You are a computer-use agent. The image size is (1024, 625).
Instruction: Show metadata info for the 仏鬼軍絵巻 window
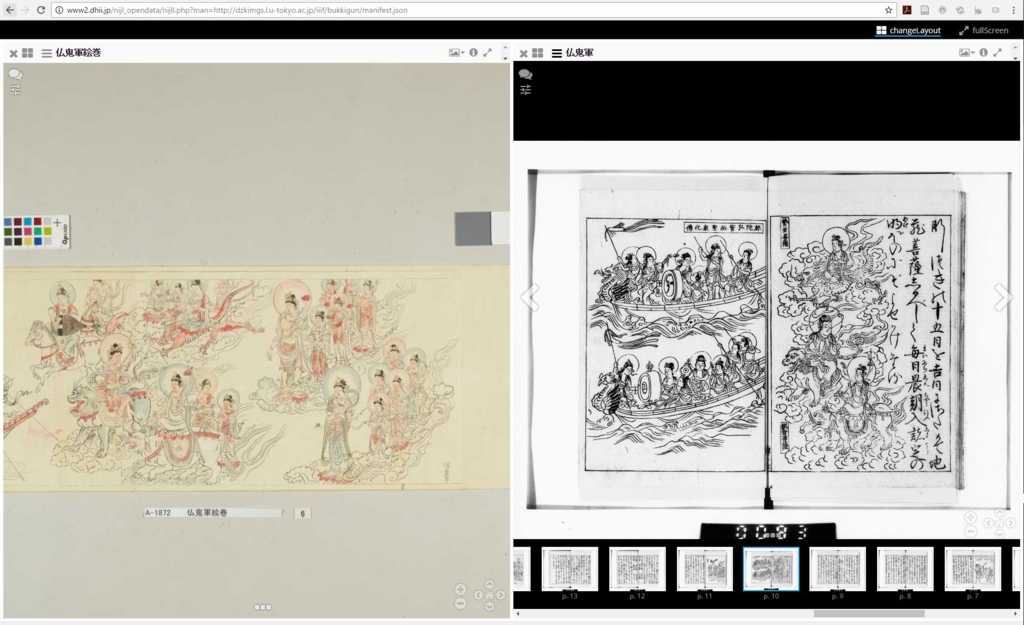click(x=473, y=52)
